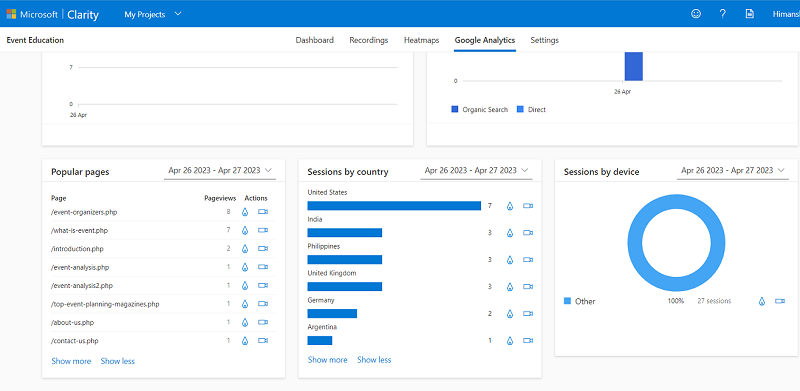
Task: Click the feedback smiley icon
Action: 696,14
